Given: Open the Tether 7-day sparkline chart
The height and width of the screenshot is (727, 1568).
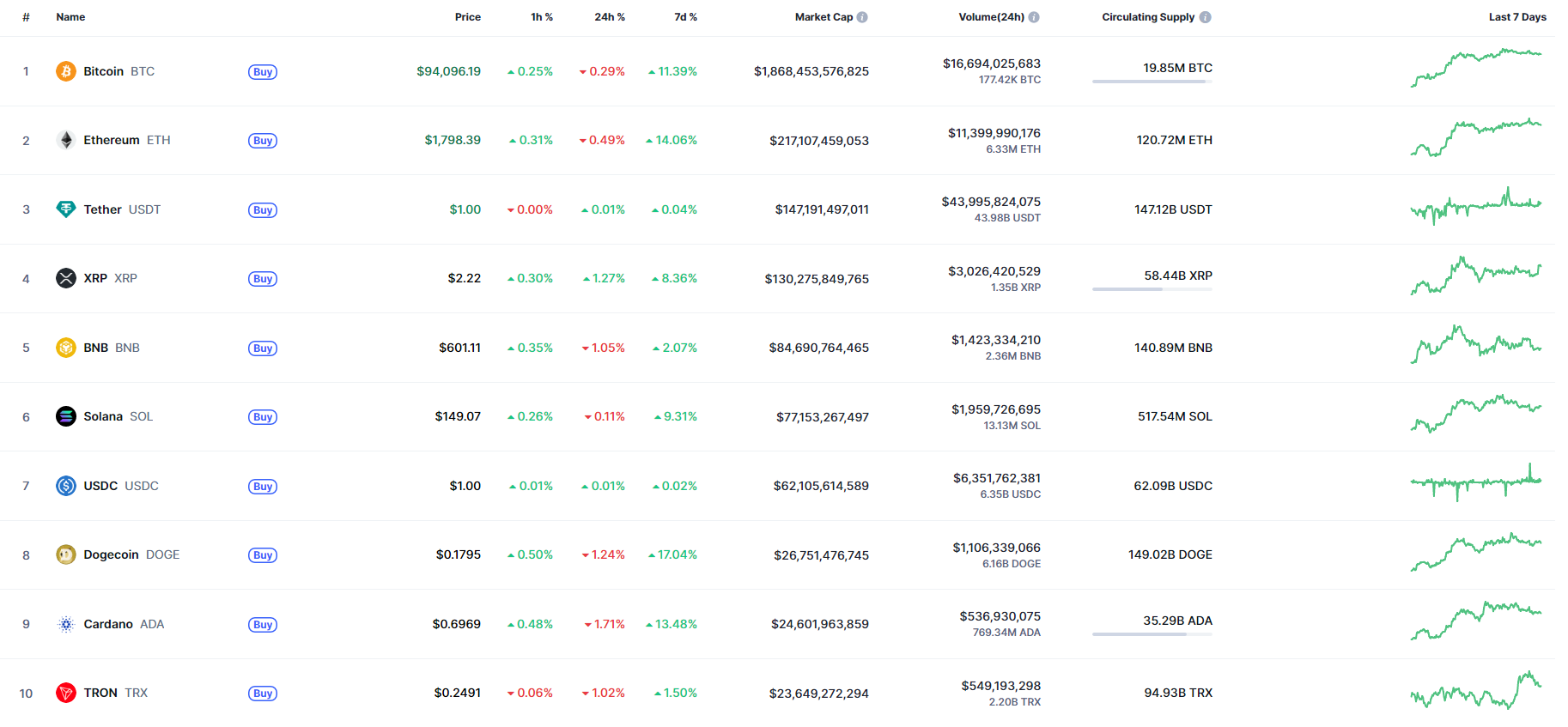Looking at the screenshot, I should point(1476,206).
